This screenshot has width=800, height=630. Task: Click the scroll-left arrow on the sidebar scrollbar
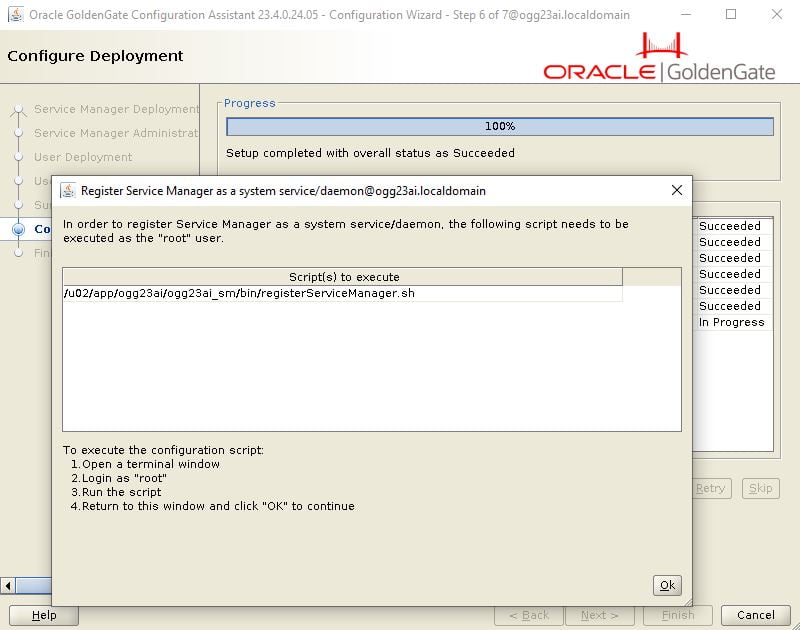coord(8,586)
